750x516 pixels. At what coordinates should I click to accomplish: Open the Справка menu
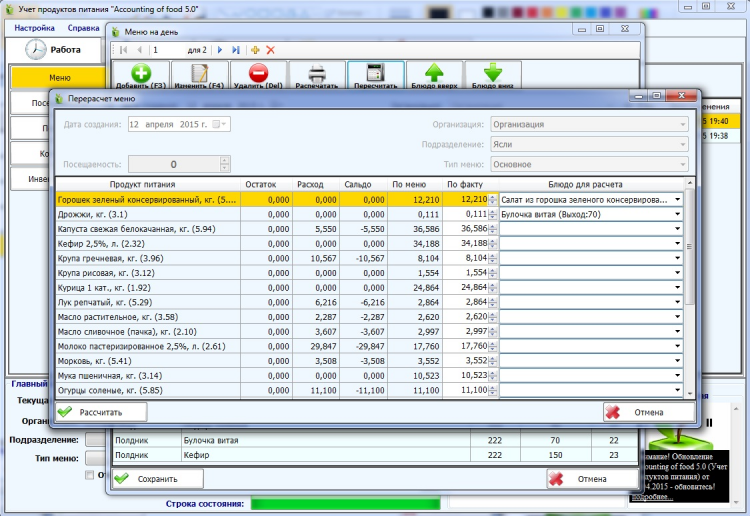click(x=83, y=28)
